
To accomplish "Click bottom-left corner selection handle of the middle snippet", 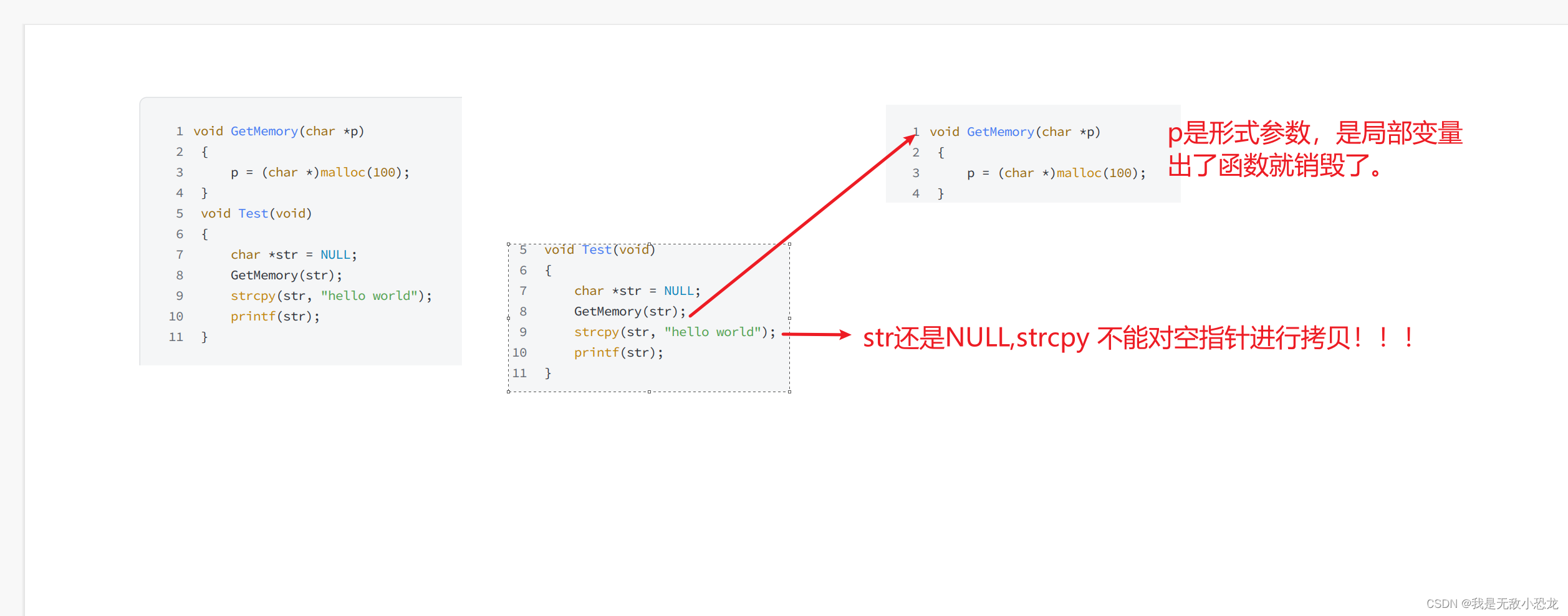I will 509,392.
